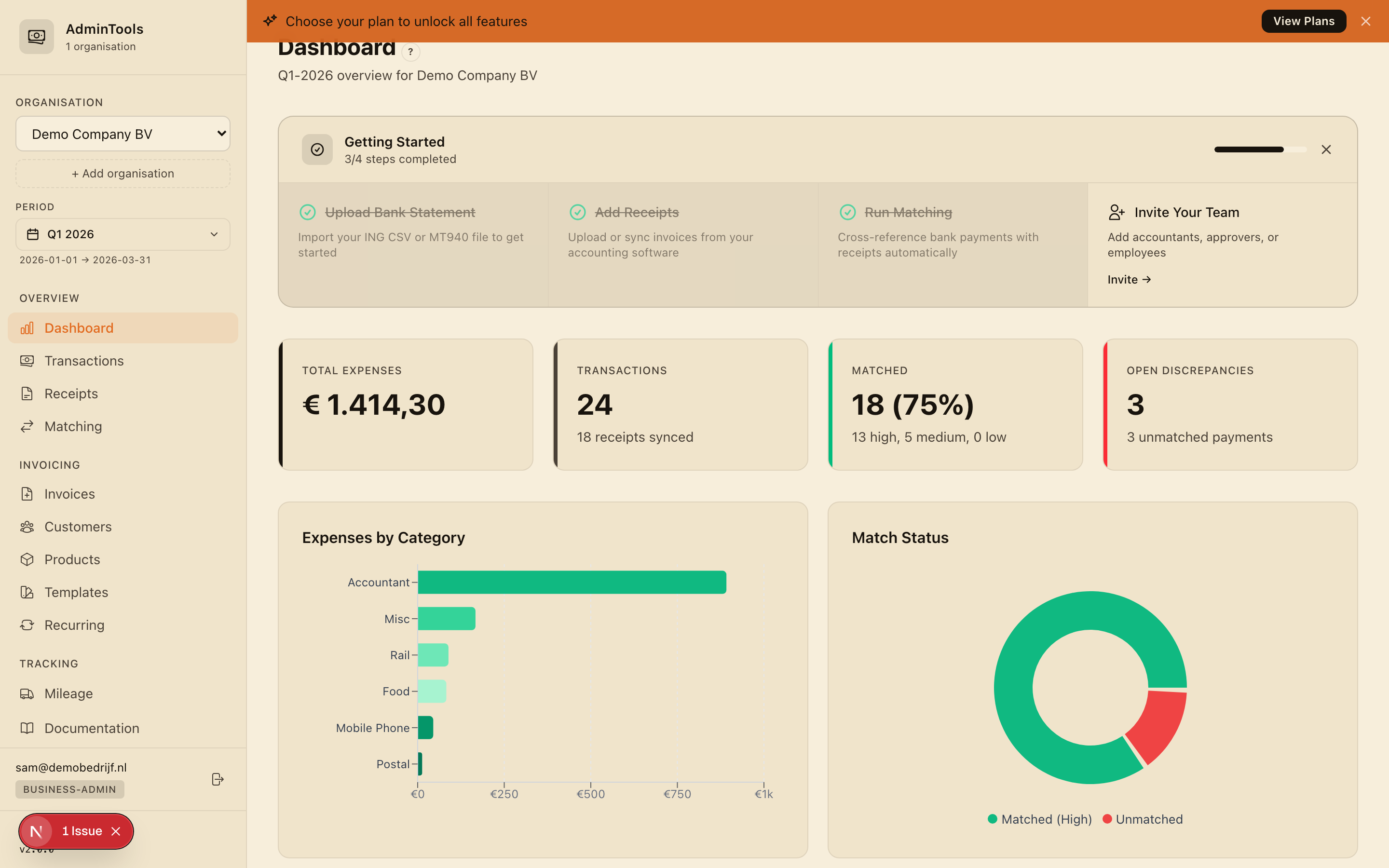Screen dimensions: 1389x868
Task: Open the Products page
Action: click(123, 559)
